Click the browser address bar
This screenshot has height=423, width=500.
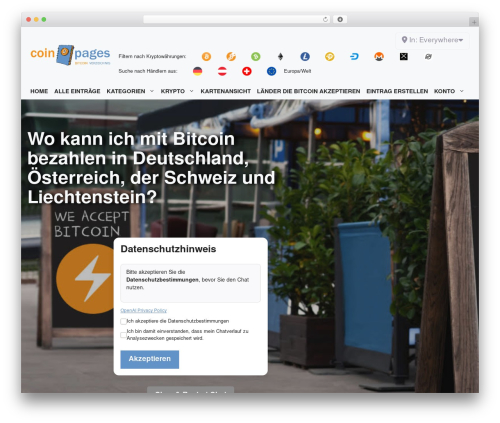coord(237,19)
